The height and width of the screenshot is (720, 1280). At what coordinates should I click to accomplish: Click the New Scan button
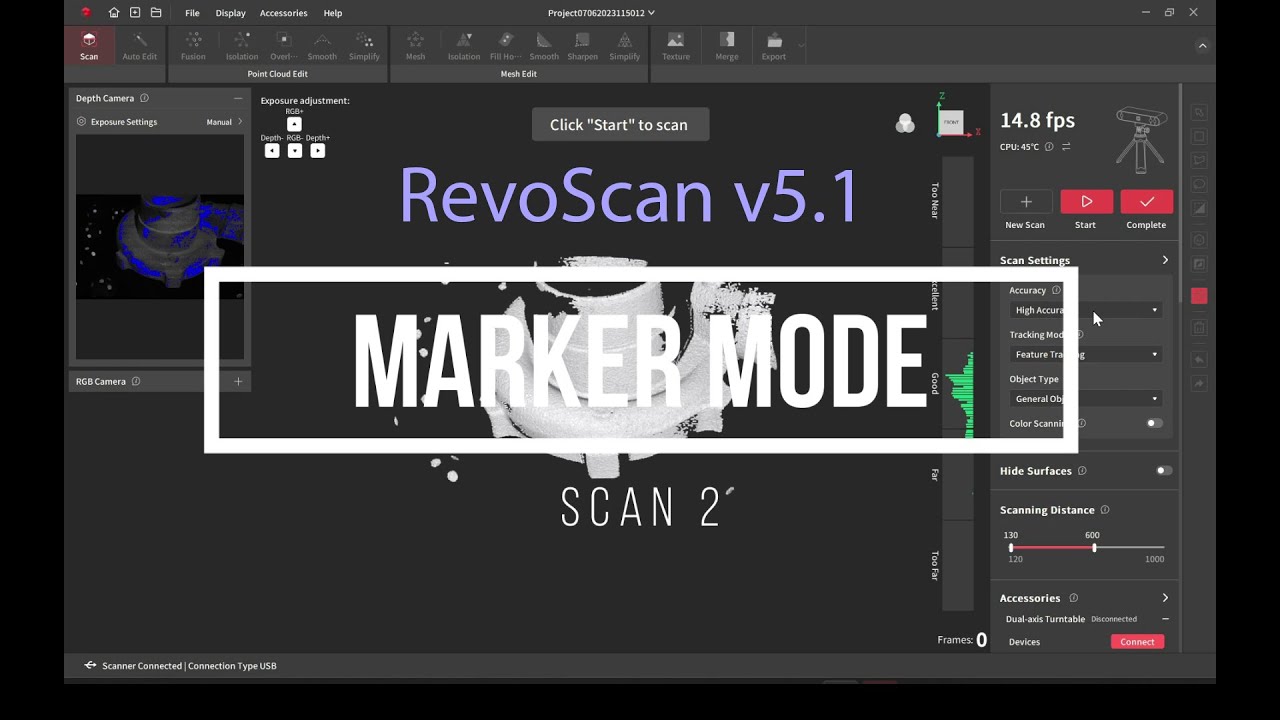tap(1025, 201)
